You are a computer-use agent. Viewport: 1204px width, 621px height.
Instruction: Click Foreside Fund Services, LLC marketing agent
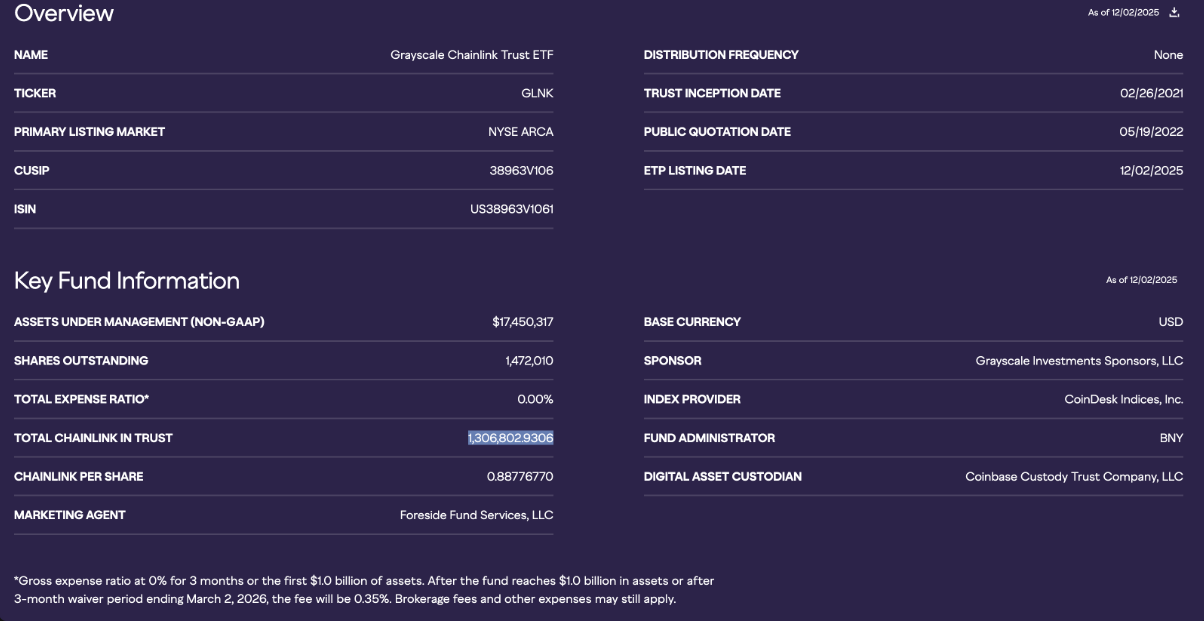point(476,516)
